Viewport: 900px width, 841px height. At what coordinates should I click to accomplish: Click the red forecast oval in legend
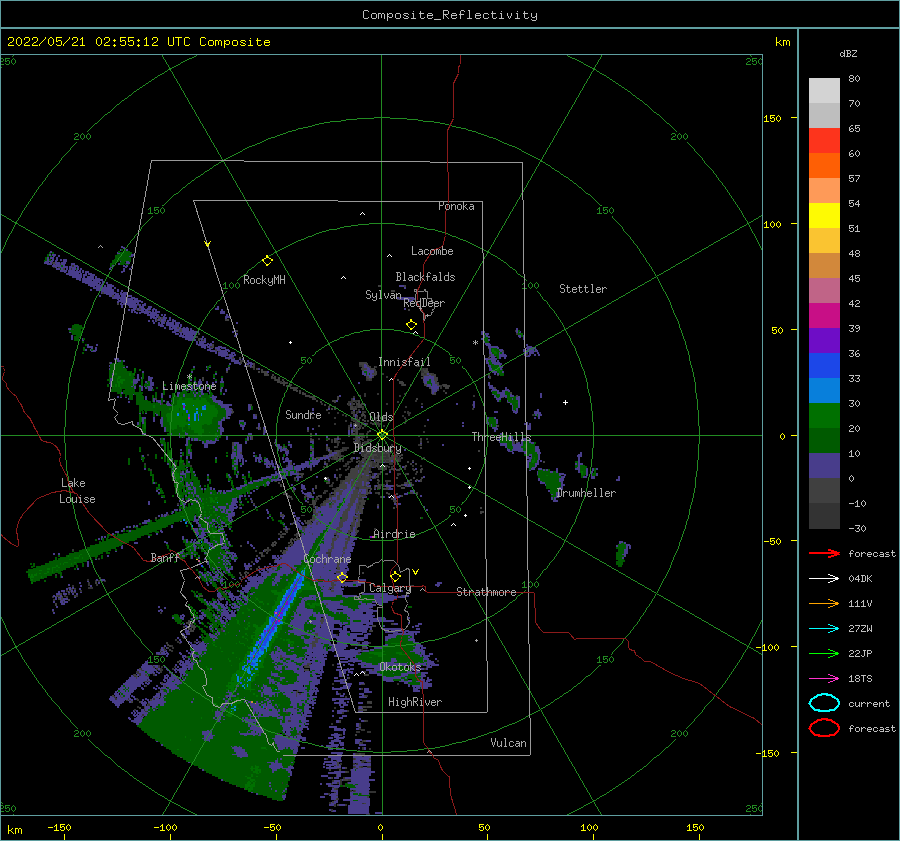coord(824,728)
